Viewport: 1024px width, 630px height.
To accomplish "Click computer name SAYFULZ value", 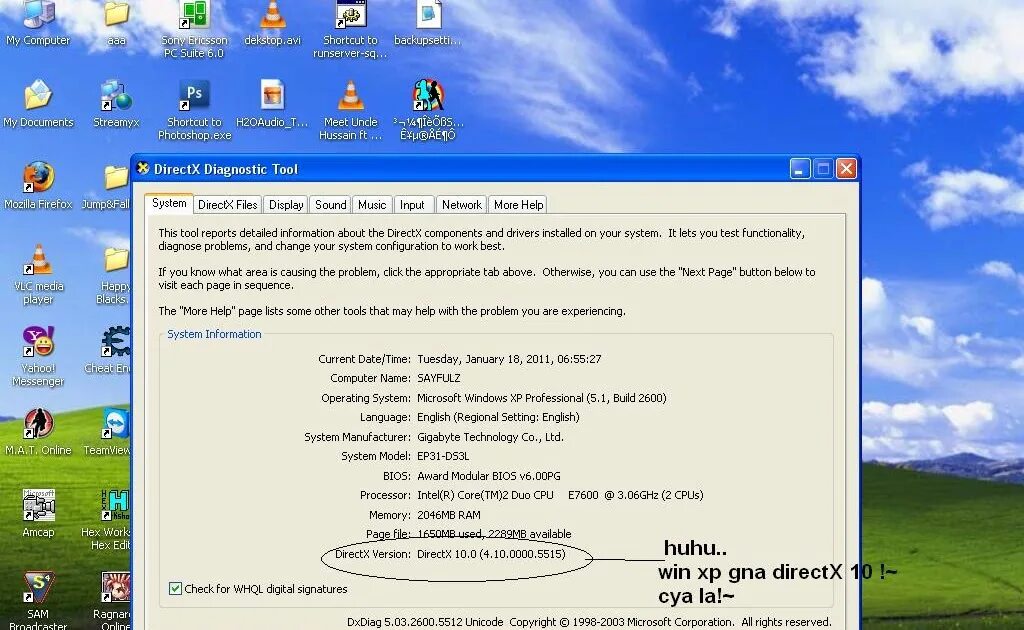I will (x=439, y=378).
